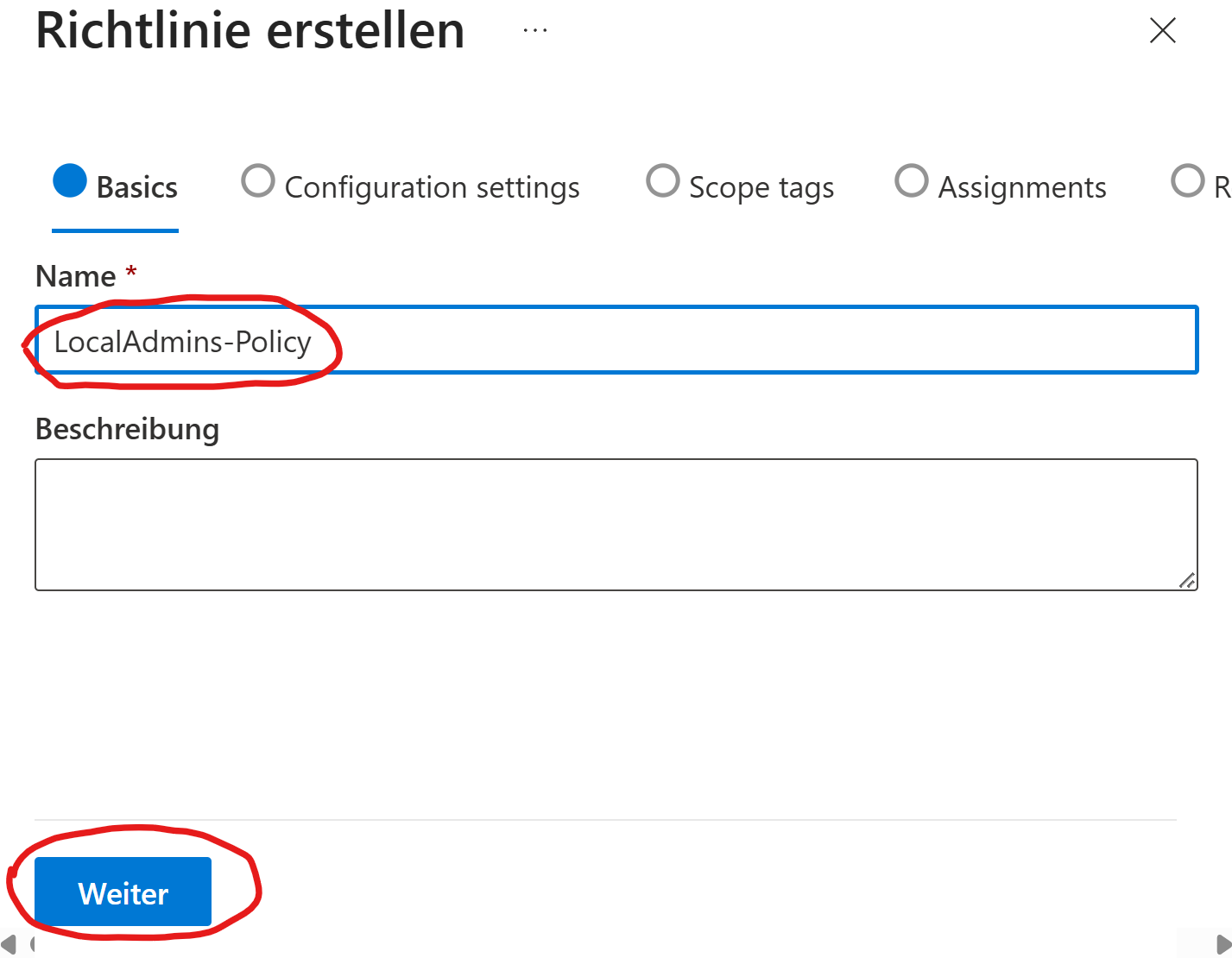This screenshot has width=1232, height=958.
Task: Click the Beschreibung text area resize handle
Action: point(1187,581)
